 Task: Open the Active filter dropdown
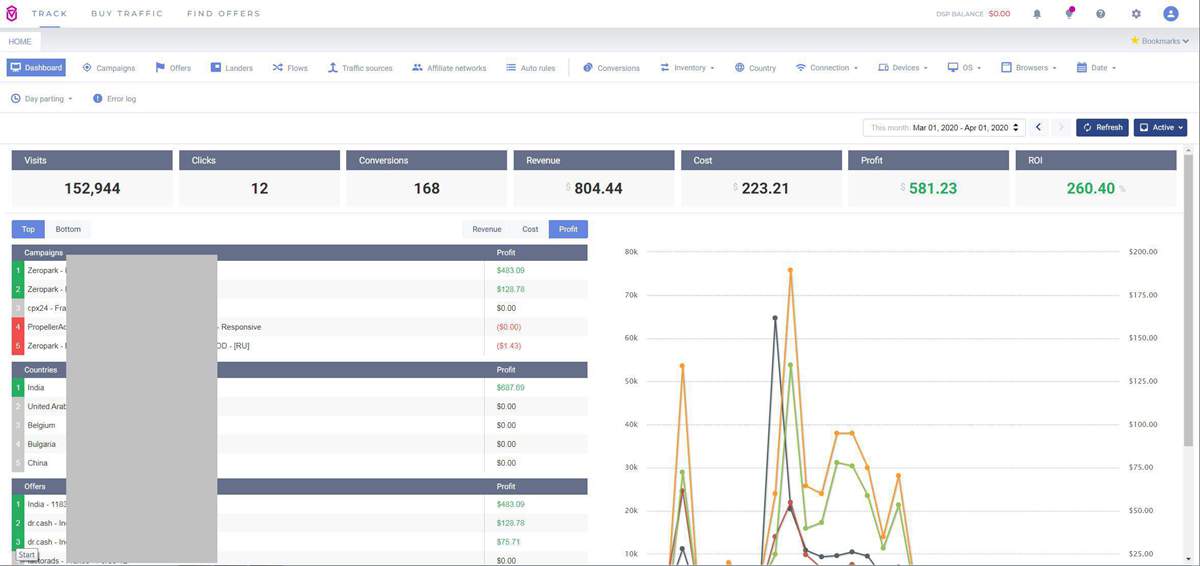[x=1160, y=127]
